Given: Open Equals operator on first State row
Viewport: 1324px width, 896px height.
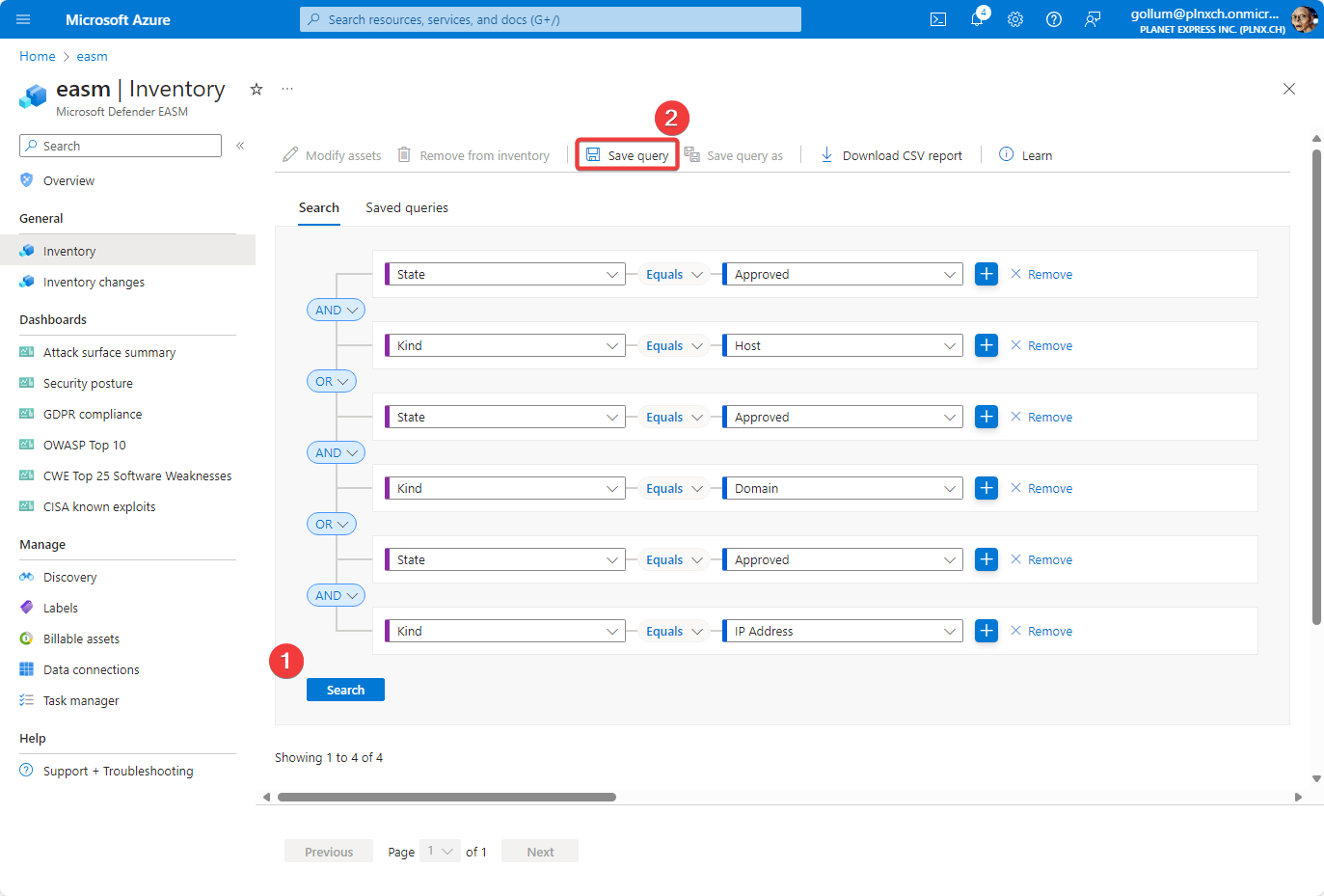Looking at the screenshot, I should tap(673, 274).
